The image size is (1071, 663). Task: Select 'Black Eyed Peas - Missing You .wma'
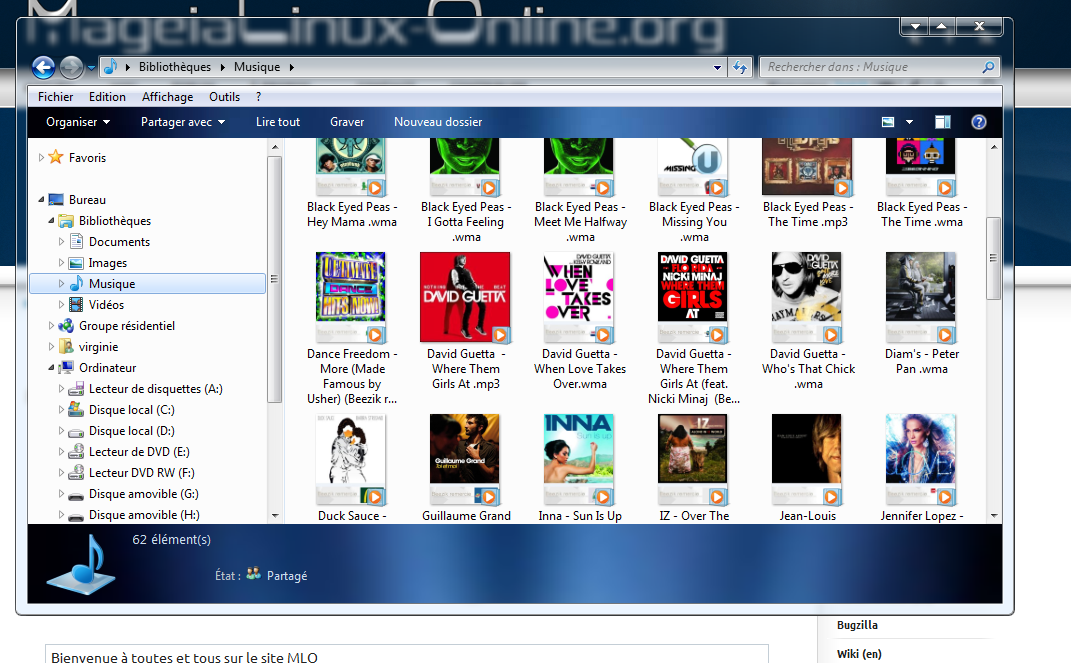coord(693,191)
